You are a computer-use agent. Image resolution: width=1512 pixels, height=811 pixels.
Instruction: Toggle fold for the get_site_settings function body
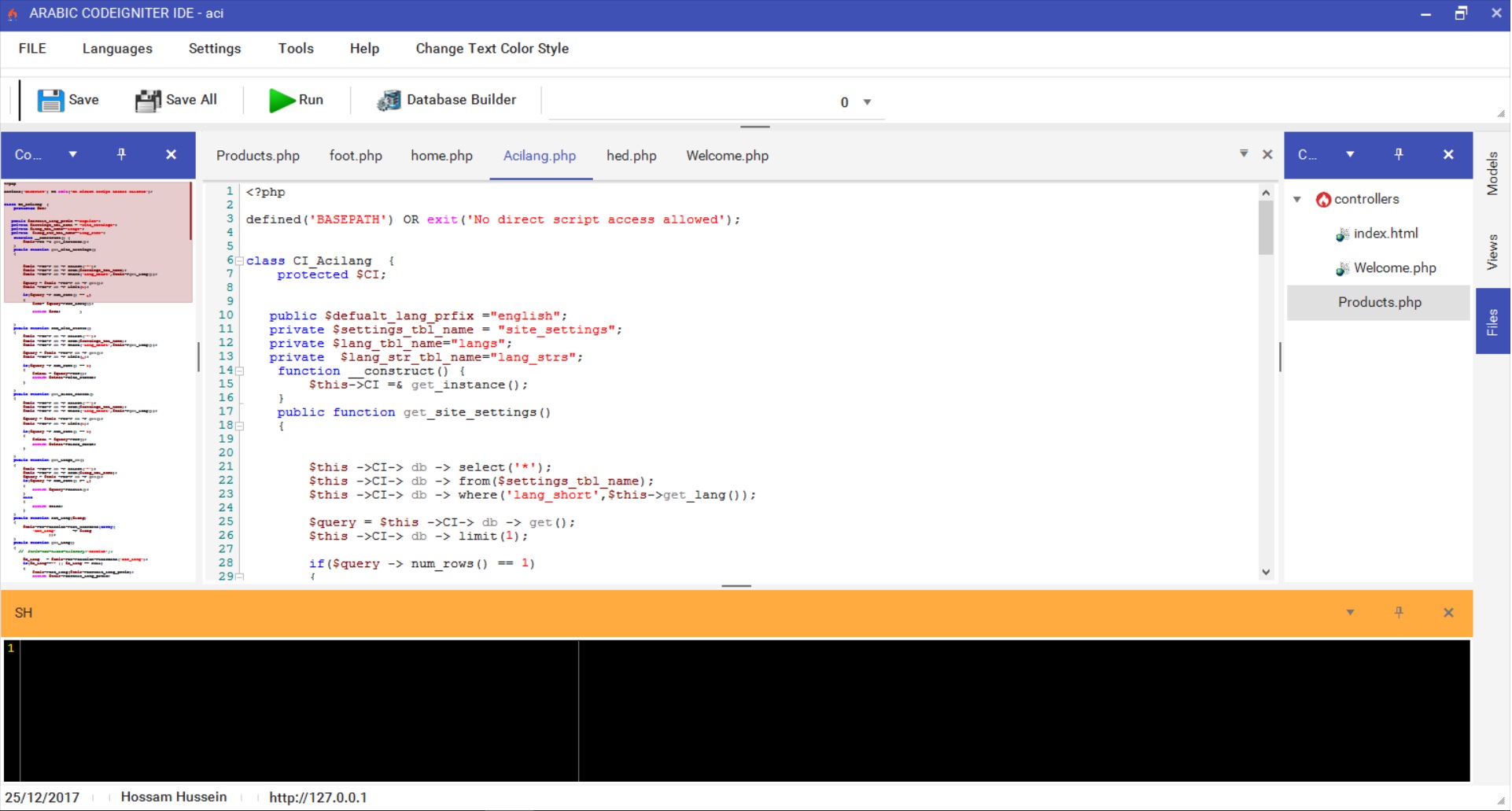pos(239,426)
